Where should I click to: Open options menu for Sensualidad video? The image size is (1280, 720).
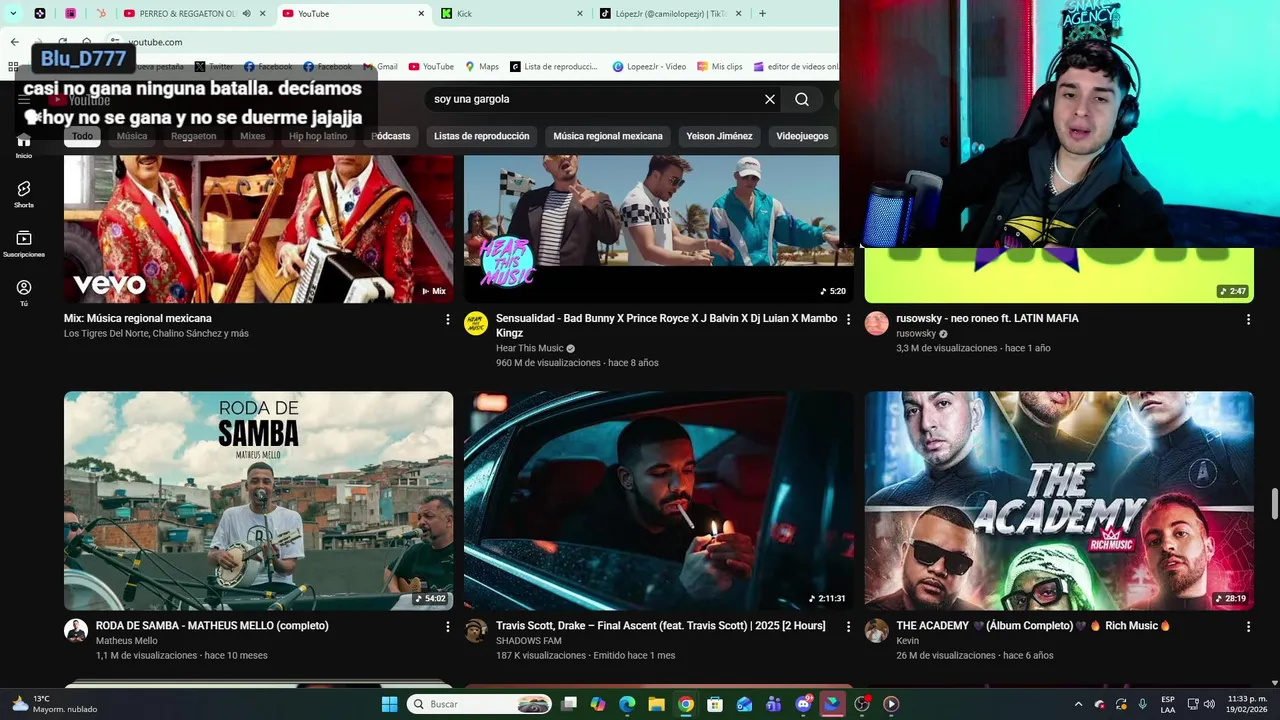(848, 319)
